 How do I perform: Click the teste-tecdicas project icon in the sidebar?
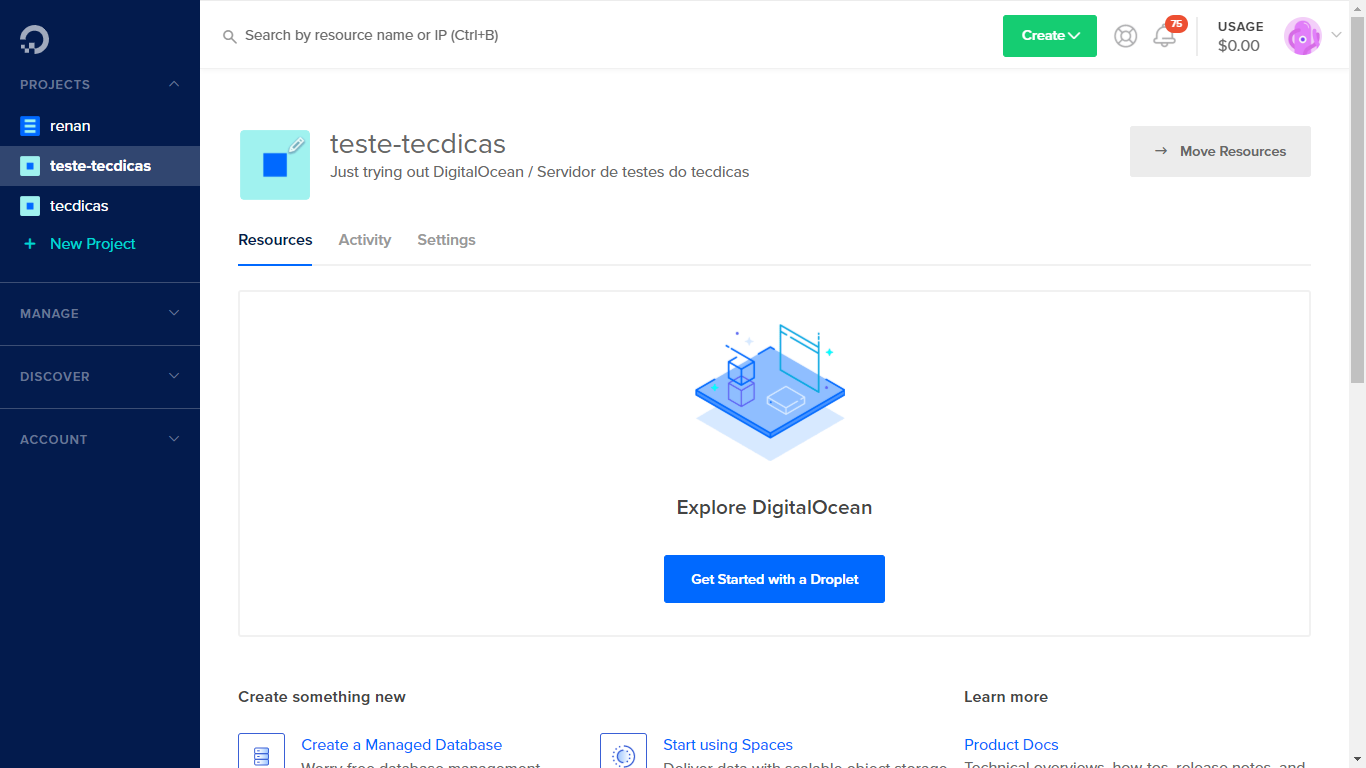click(x=30, y=166)
